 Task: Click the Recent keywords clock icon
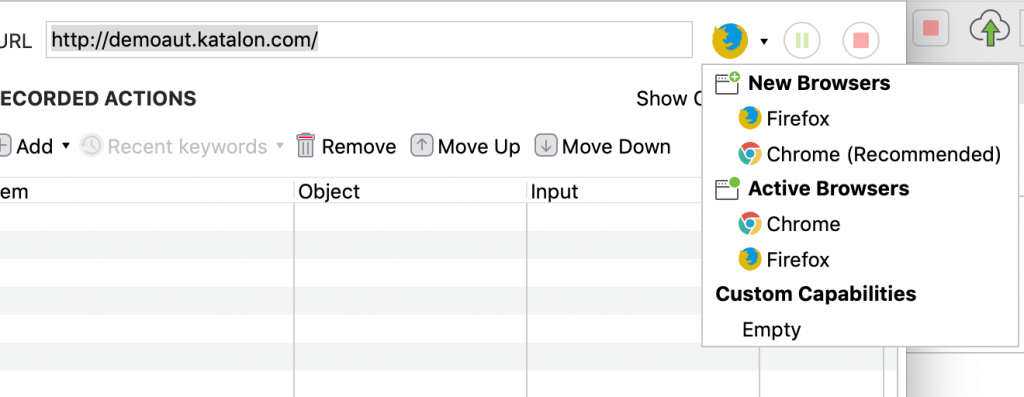pyautogui.click(x=91, y=146)
